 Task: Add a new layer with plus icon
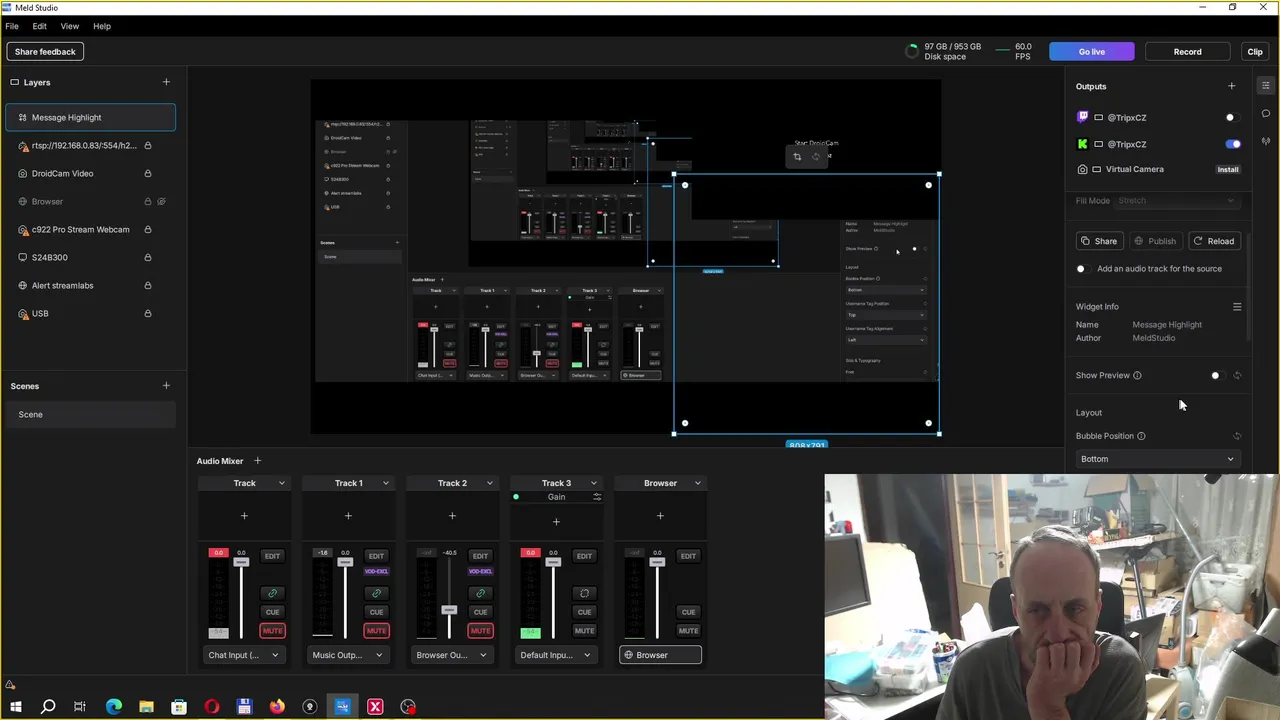click(166, 82)
